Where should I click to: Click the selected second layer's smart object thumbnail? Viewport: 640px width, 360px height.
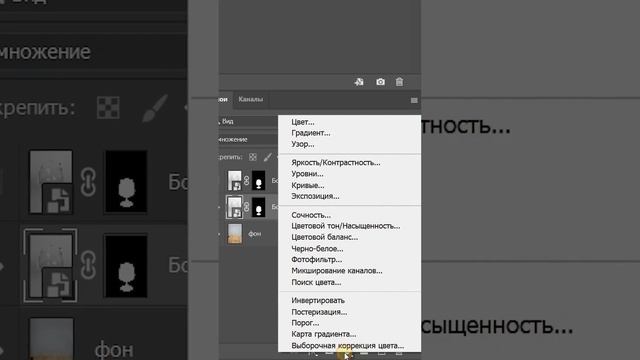coord(235,207)
